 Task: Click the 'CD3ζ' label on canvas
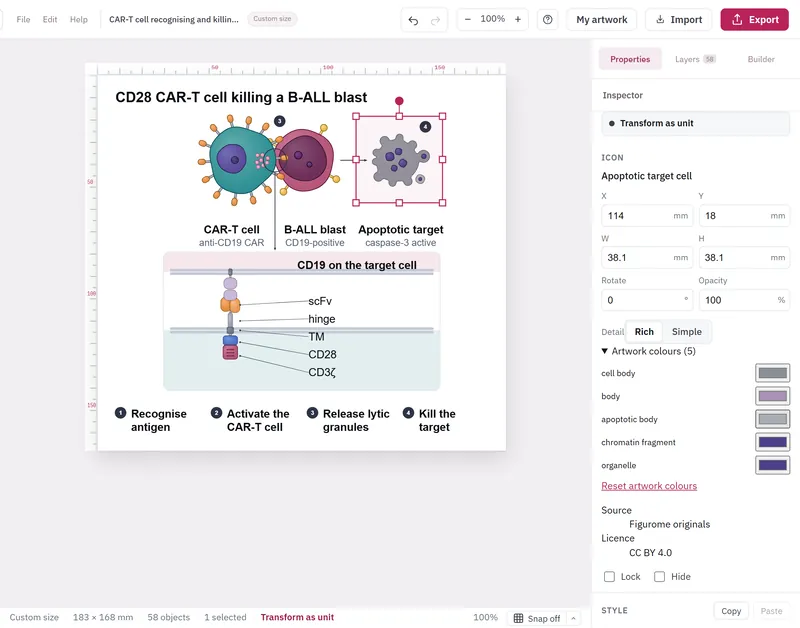(321, 372)
